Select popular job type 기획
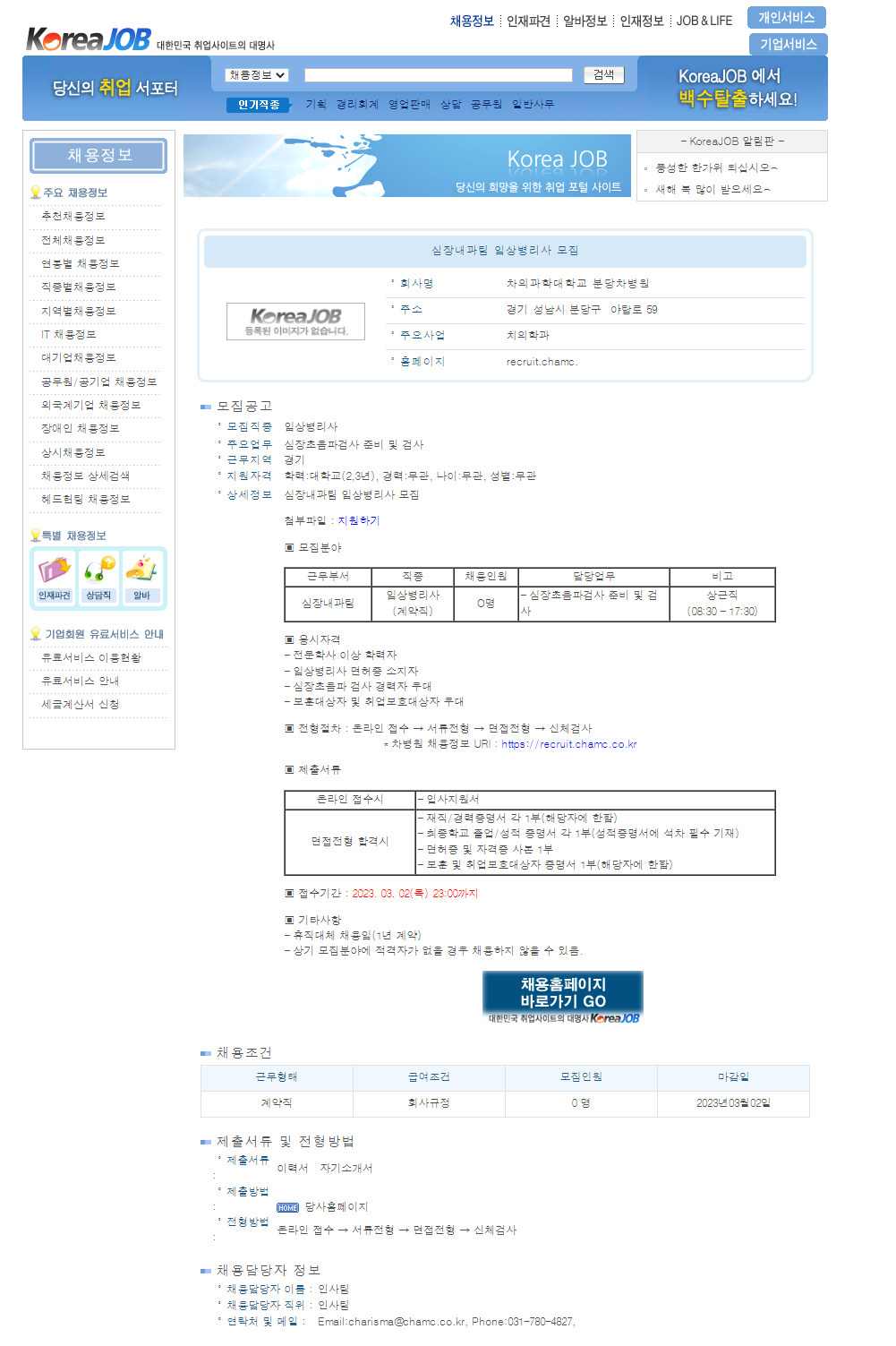This screenshot has height=1346, width=896. tap(316, 105)
